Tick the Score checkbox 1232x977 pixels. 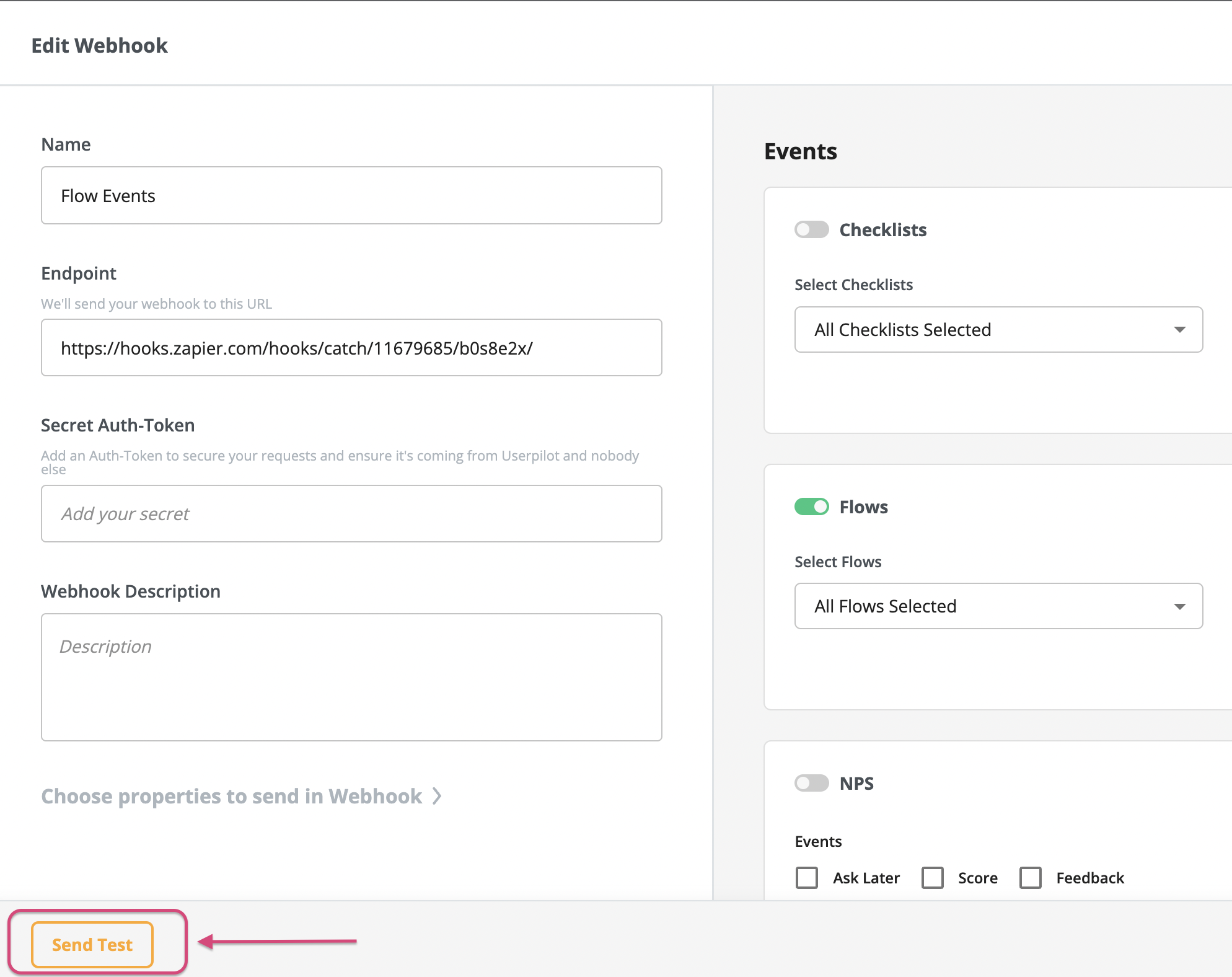932,878
